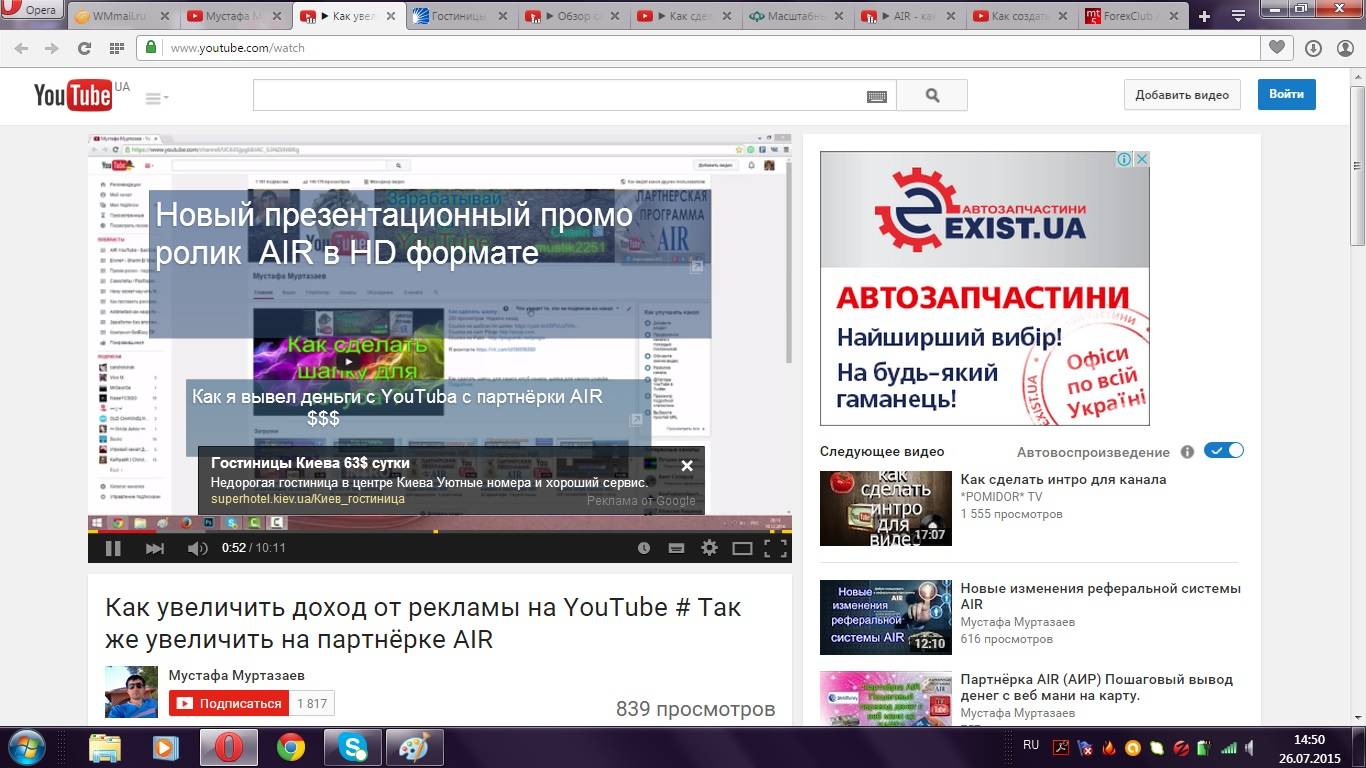The height and width of the screenshot is (768, 1366).
Task: Switch the RU language indicator
Action: pos(1031,746)
